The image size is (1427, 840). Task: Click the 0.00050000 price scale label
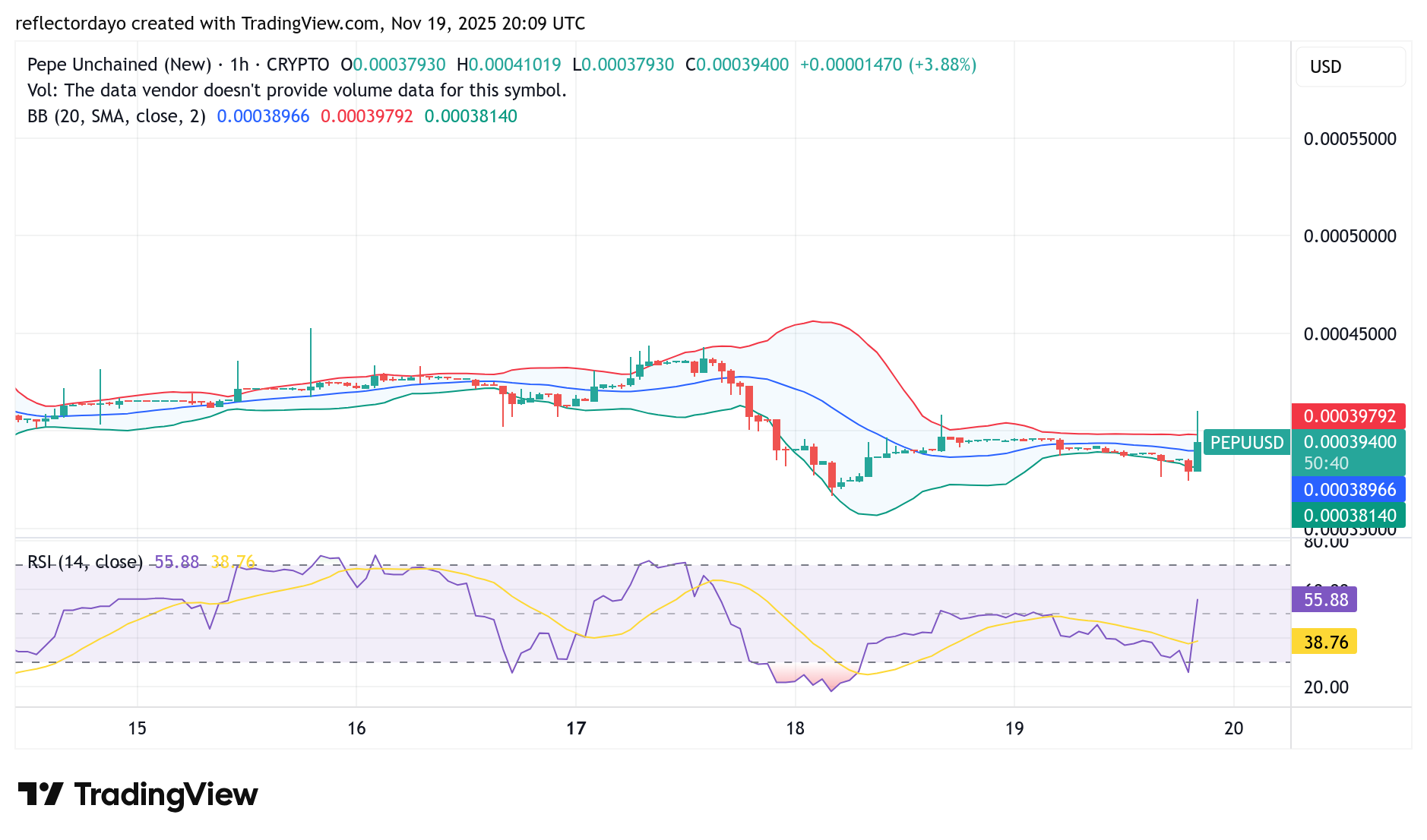click(x=1350, y=236)
